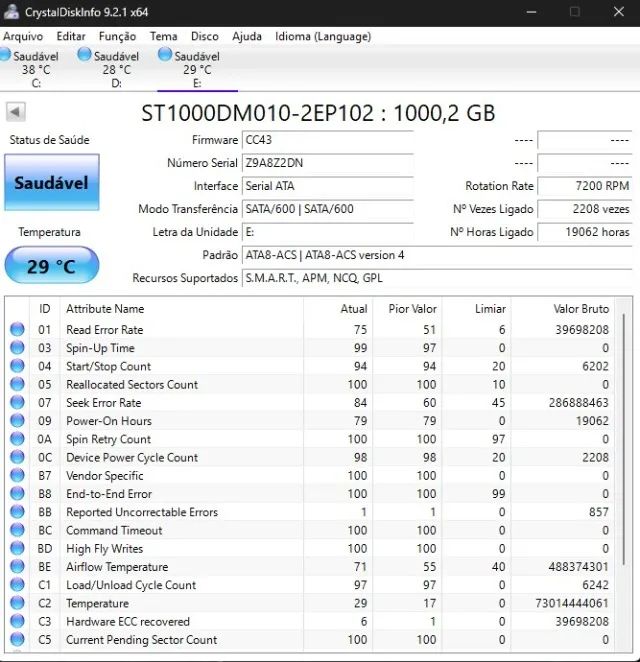The width and height of the screenshot is (640, 662).
Task: Click the Reallocated Sectors Count attribute name
Action: coord(132,385)
